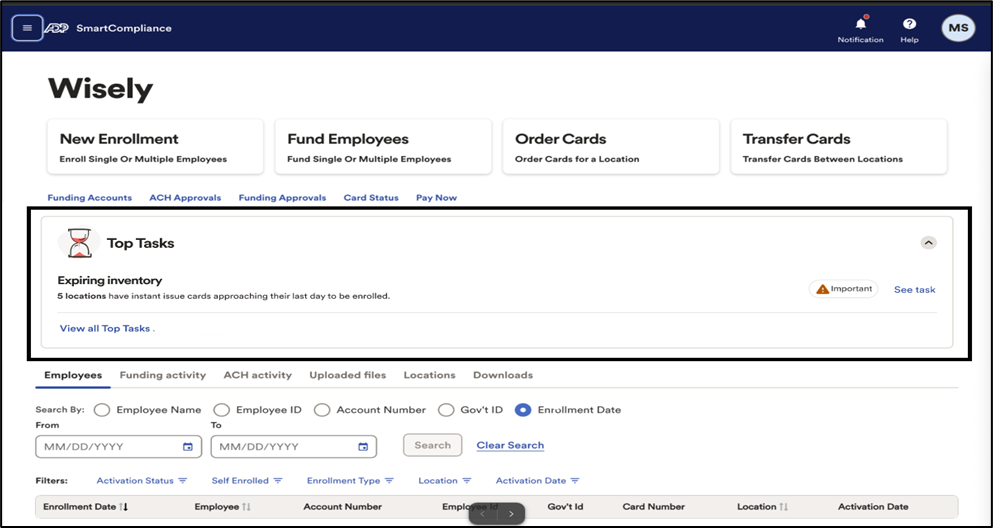Viewport: 993px width, 528px height.
Task: Click See task link
Action: [914, 289]
